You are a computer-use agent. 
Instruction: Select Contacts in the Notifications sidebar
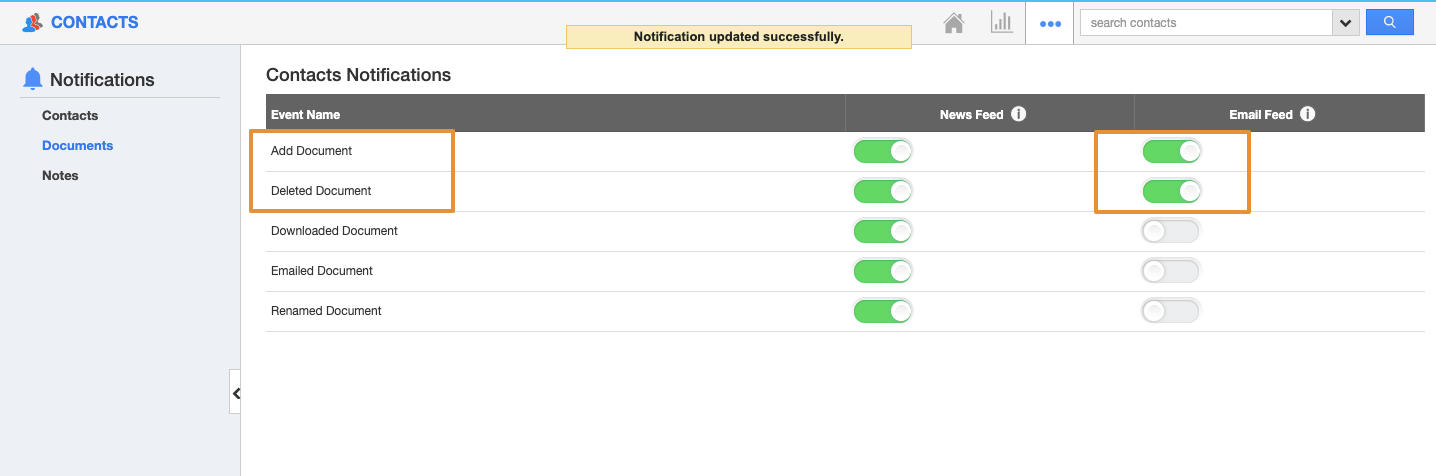click(x=70, y=115)
